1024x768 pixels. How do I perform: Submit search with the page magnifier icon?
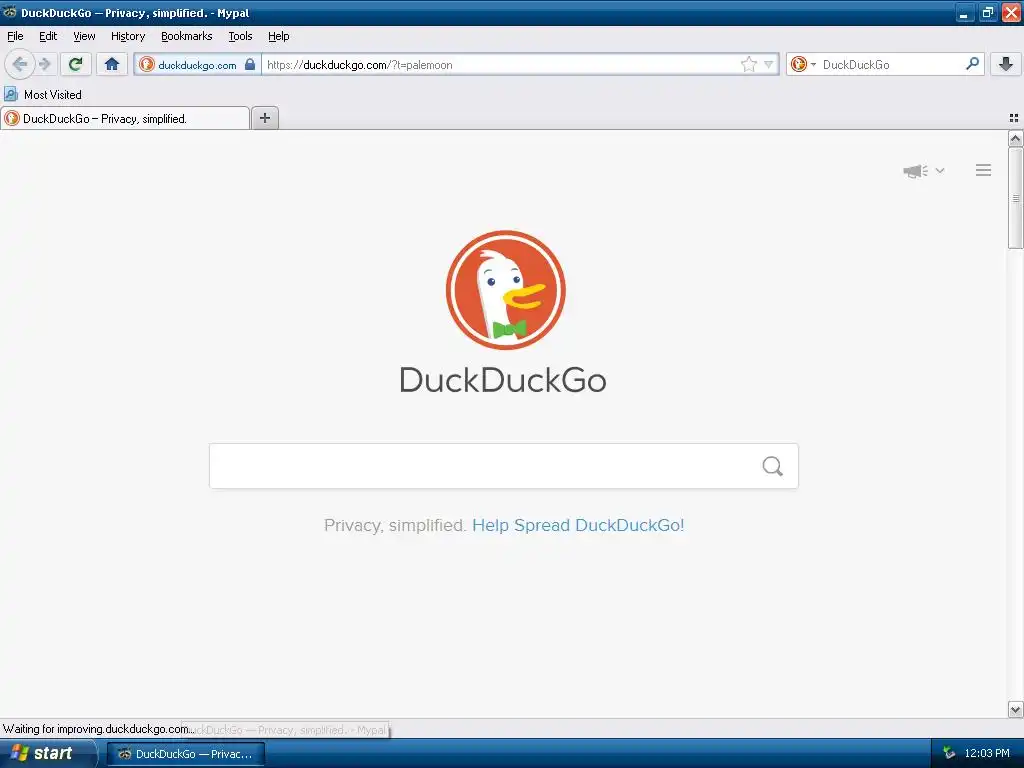point(773,466)
